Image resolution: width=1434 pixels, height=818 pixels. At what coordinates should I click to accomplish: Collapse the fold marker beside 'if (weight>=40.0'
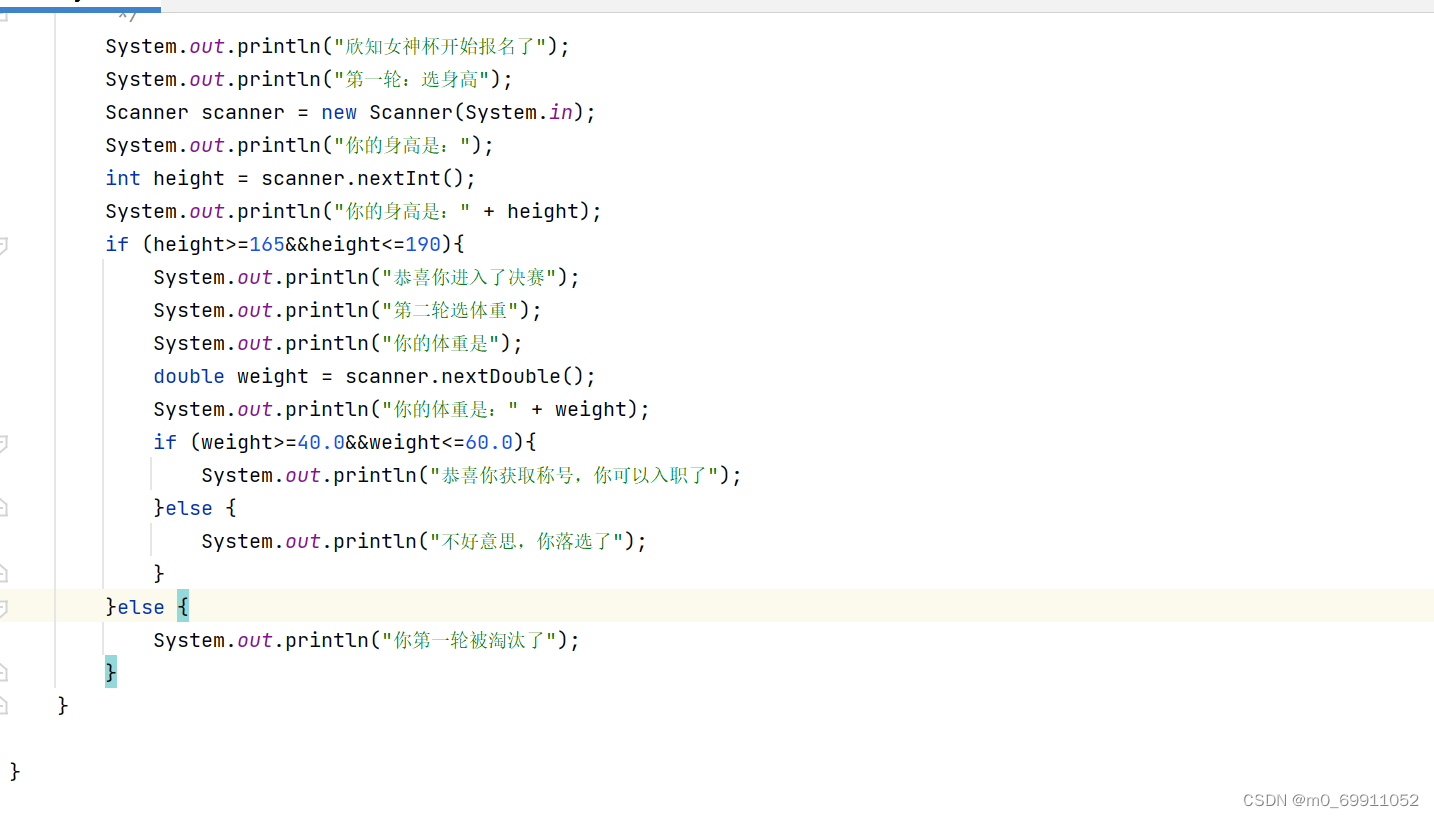[x=3, y=442]
